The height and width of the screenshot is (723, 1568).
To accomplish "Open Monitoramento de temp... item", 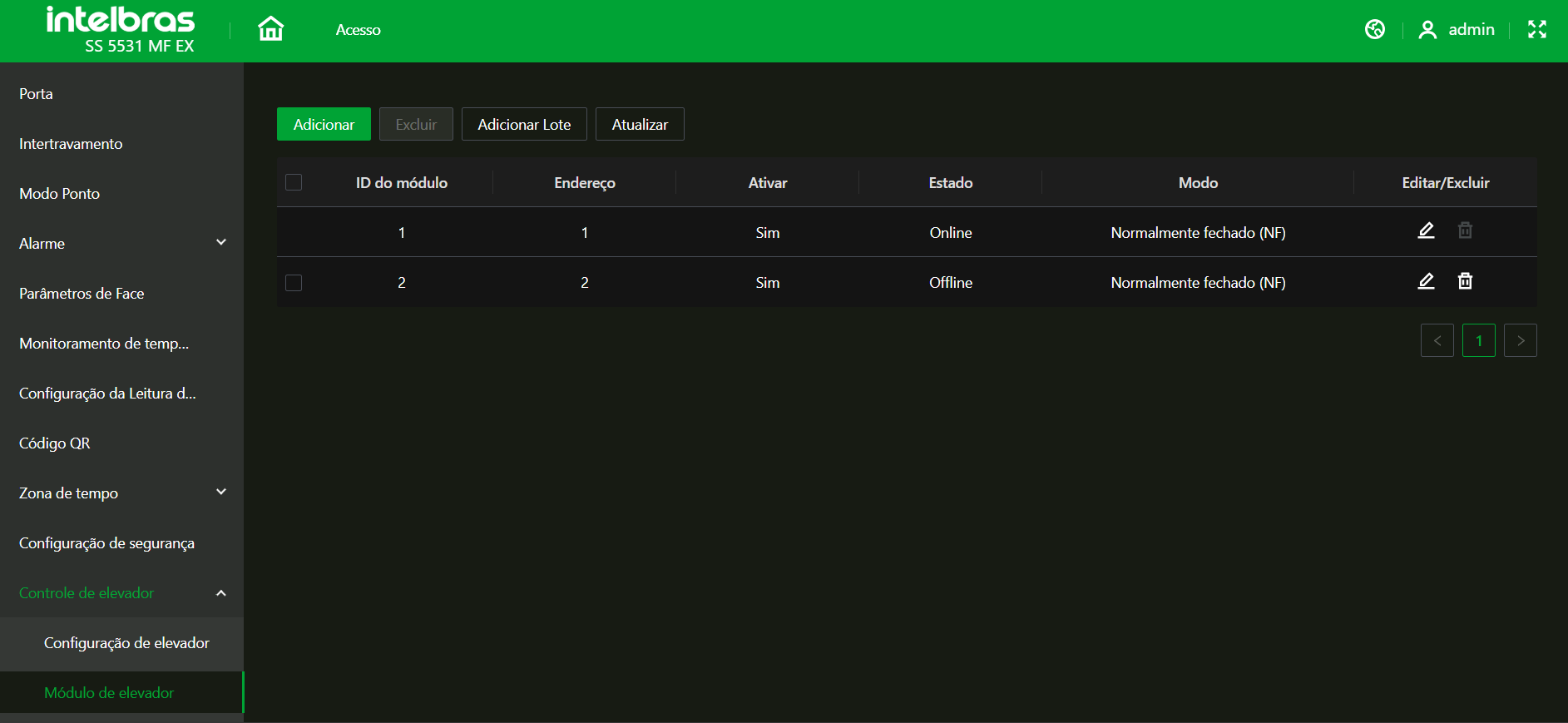I will click(121, 344).
